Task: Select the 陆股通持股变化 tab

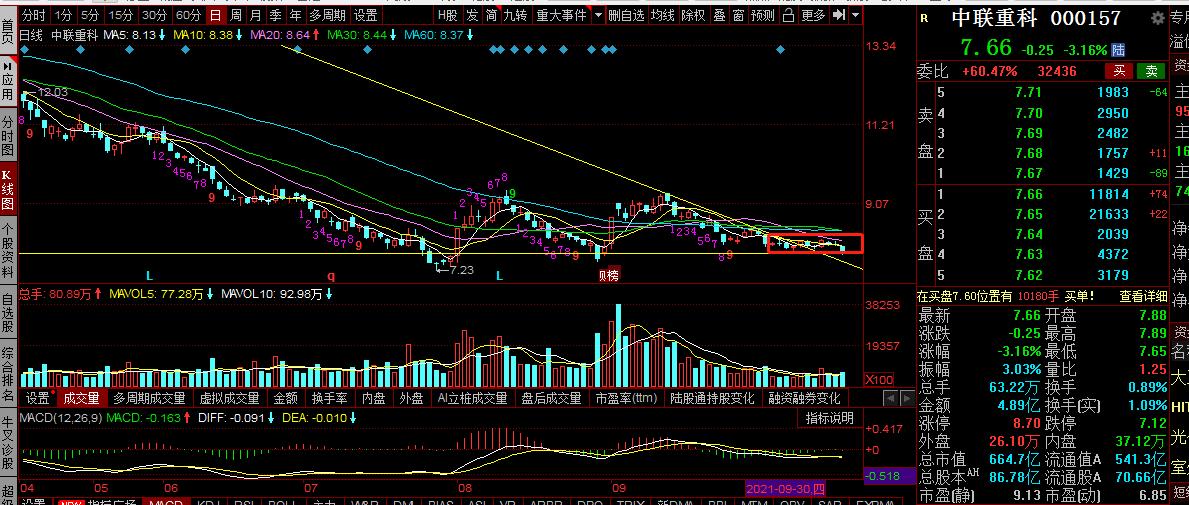Action: pyautogui.click(x=712, y=397)
